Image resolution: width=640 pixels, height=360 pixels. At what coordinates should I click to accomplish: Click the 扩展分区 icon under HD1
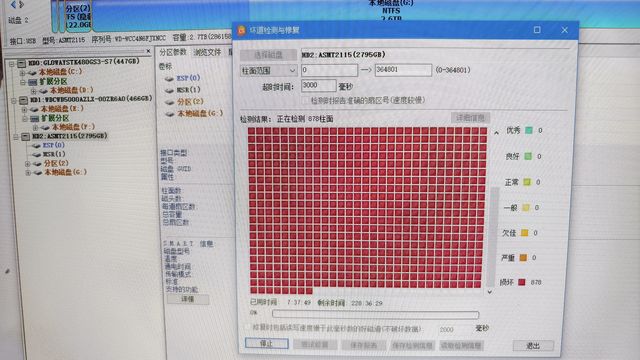tap(34, 118)
